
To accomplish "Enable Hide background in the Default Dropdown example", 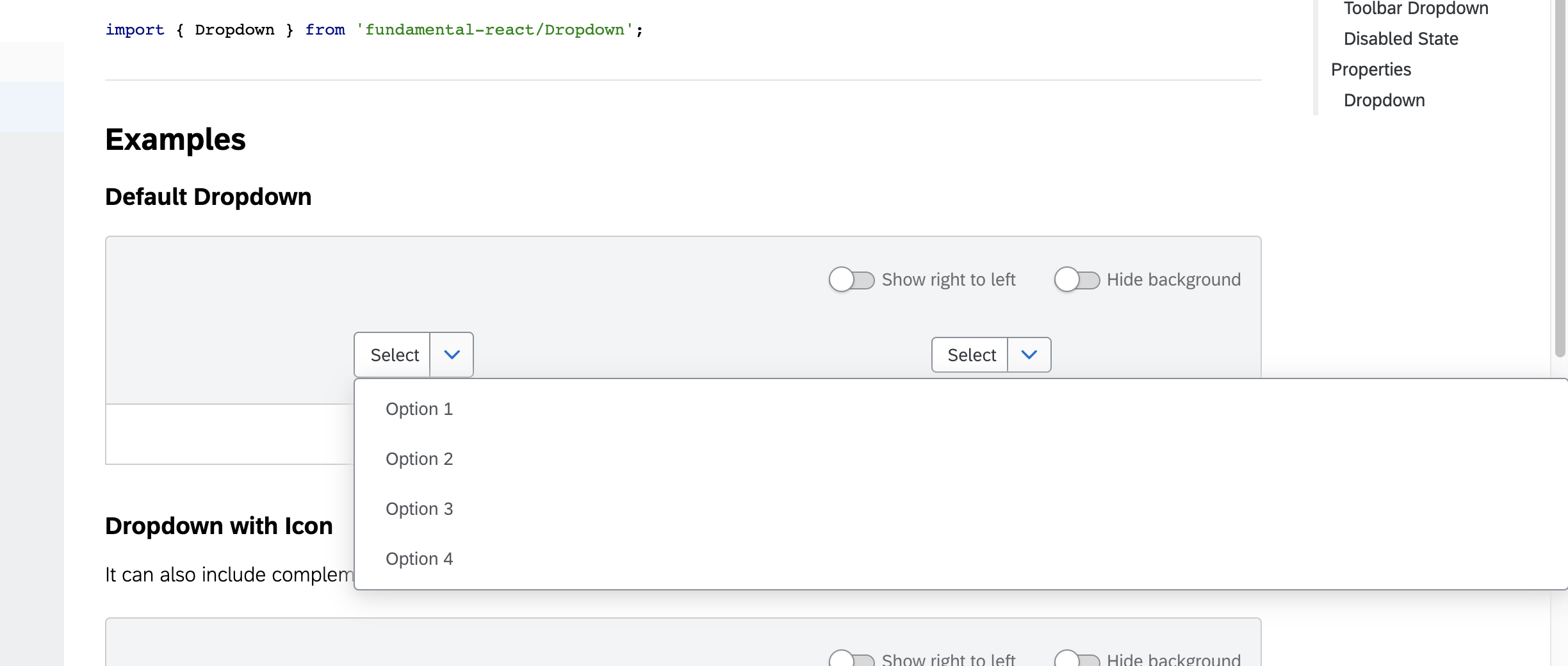I will coord(1079,279).
